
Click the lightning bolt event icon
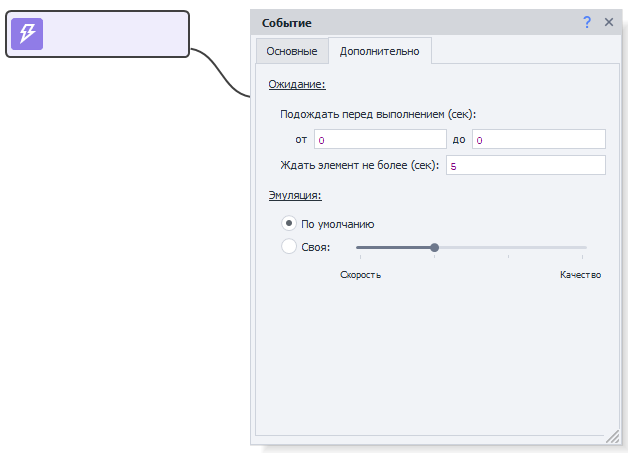[27, 34]
